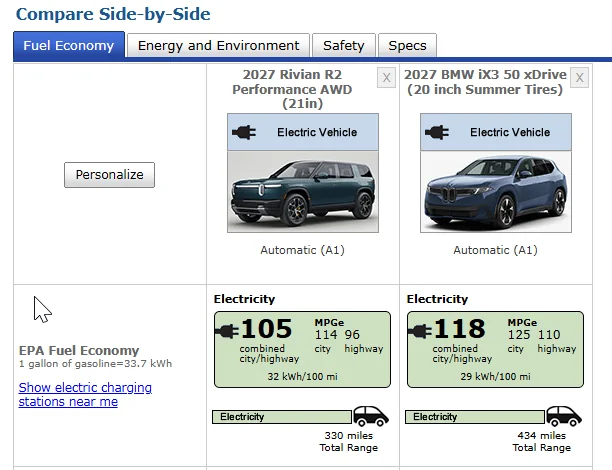The height and width of the screenshot is (470, 612).
Task: Click Automatic (A1) under Rivian R2
Action: coord(302,250)
